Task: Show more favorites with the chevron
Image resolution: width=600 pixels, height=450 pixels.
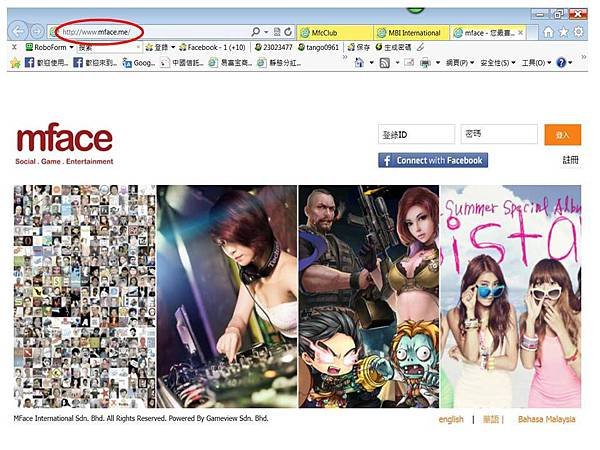Action: click(344, 57)
